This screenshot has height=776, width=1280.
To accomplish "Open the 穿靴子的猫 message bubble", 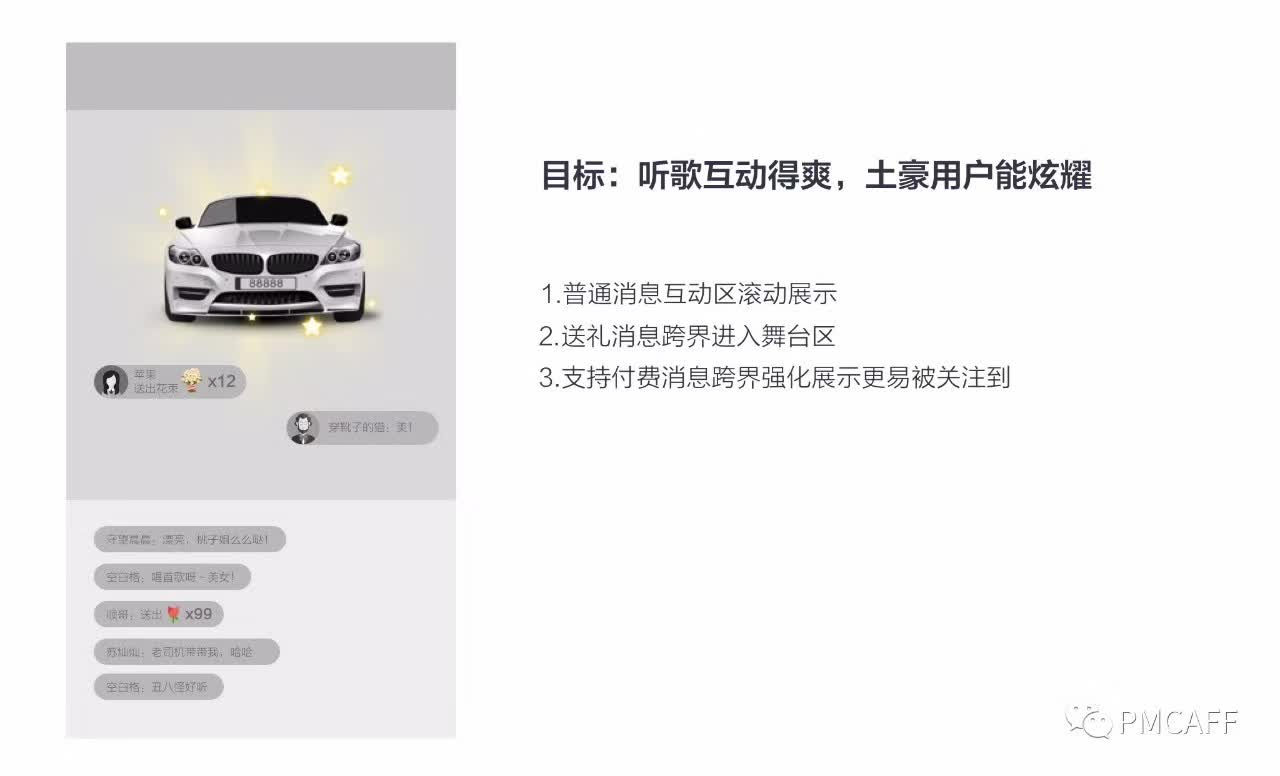I will (x=362, y=428).
